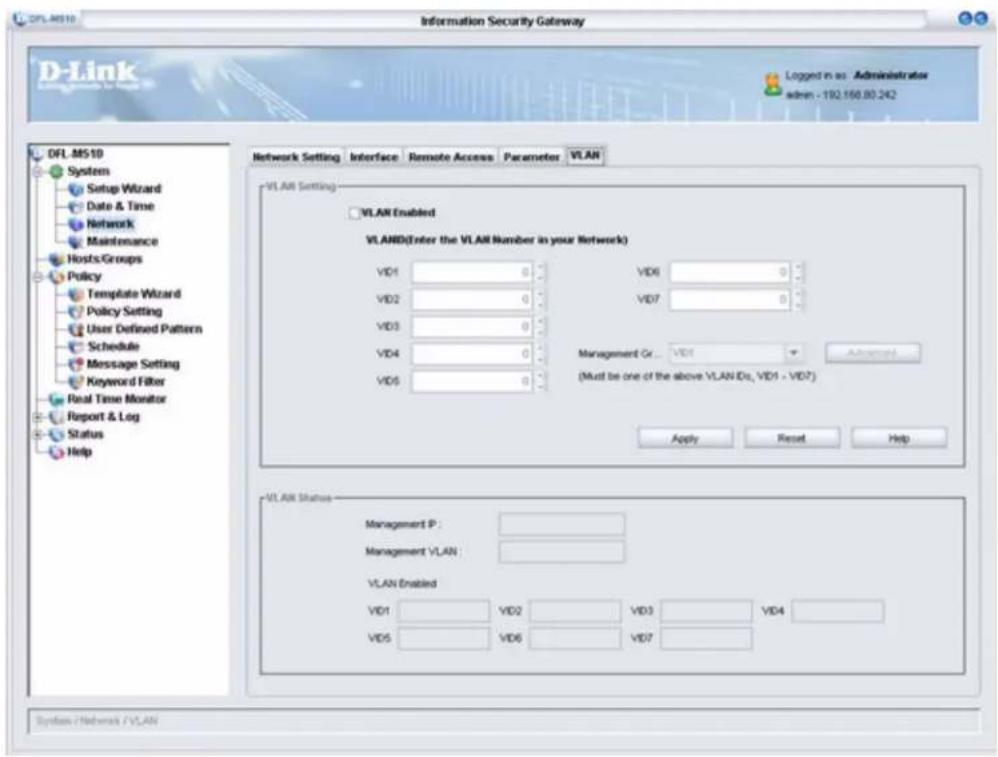Enable the VLAN Enabled checkbox
This screenshot has height=757, width=998.
click(354, 213)
